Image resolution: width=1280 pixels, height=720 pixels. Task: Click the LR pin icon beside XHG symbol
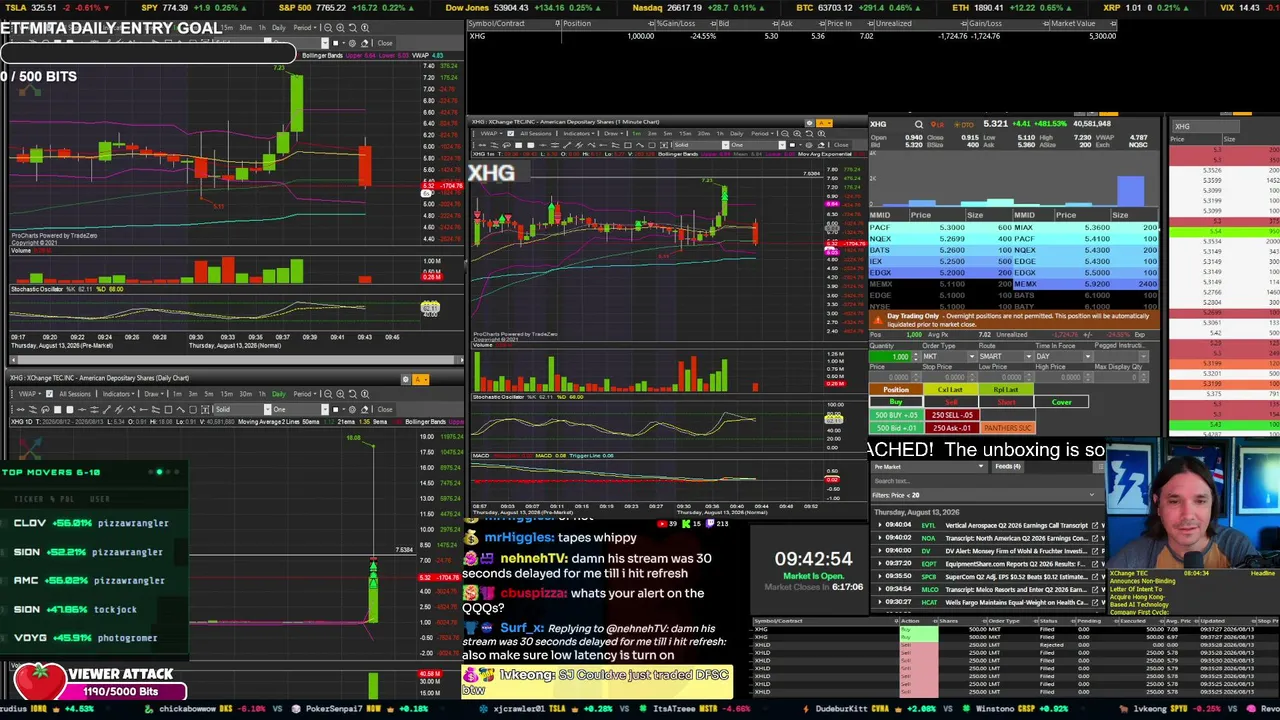tap(938, 124)
